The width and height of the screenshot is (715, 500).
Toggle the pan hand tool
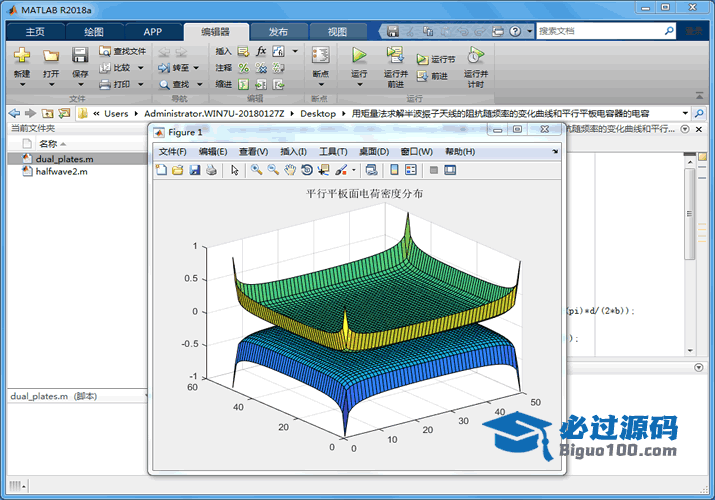(290, 170)
